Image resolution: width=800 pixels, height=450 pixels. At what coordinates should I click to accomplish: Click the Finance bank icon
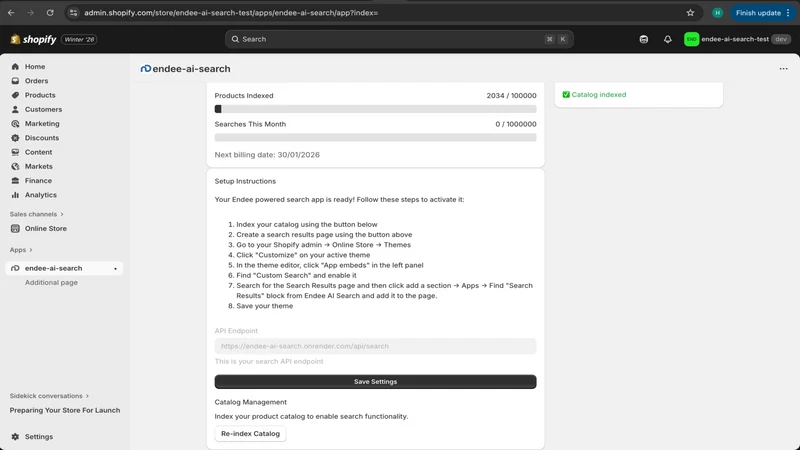pyautogui.click(x=15, y=181)
